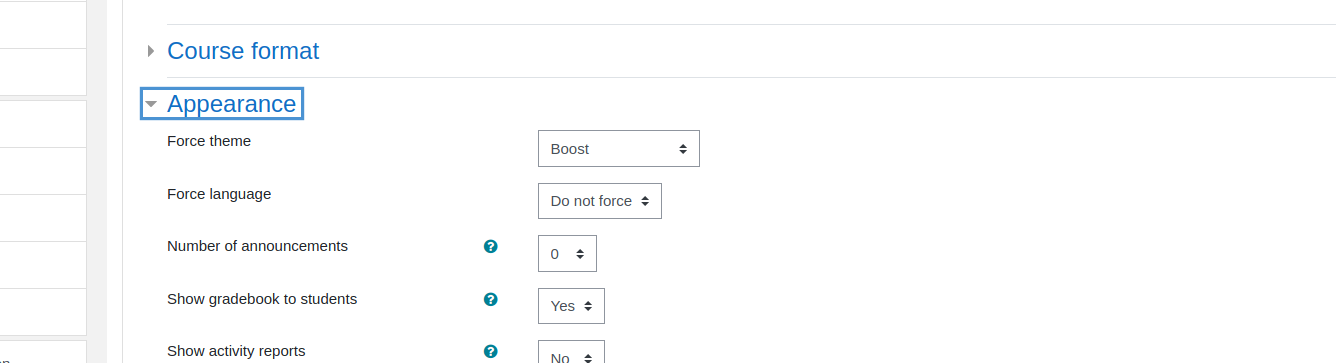
Task: Click the Force theme label
Action: 209,141
